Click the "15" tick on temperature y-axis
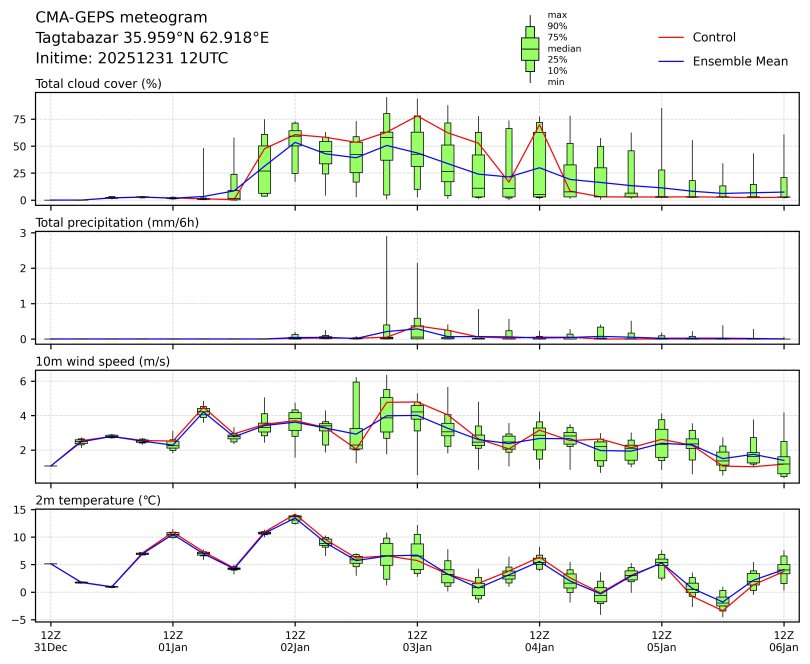Screen dimensions: 810x664 [19, 510]
